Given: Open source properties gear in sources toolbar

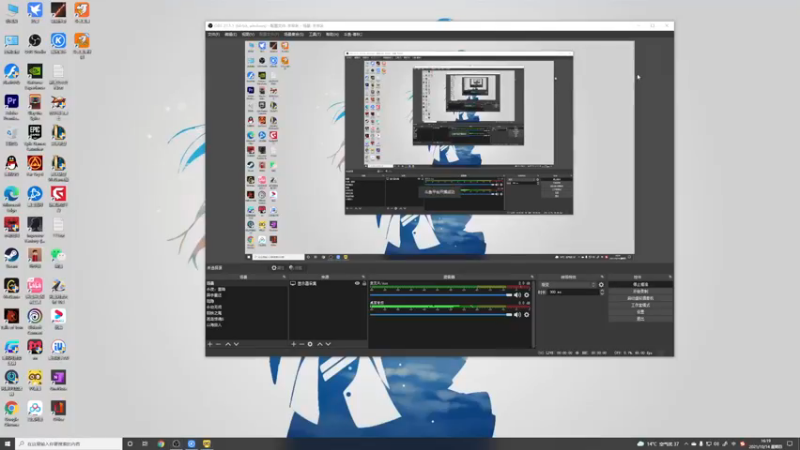Looking at the screenshot, I should point(310,344).
